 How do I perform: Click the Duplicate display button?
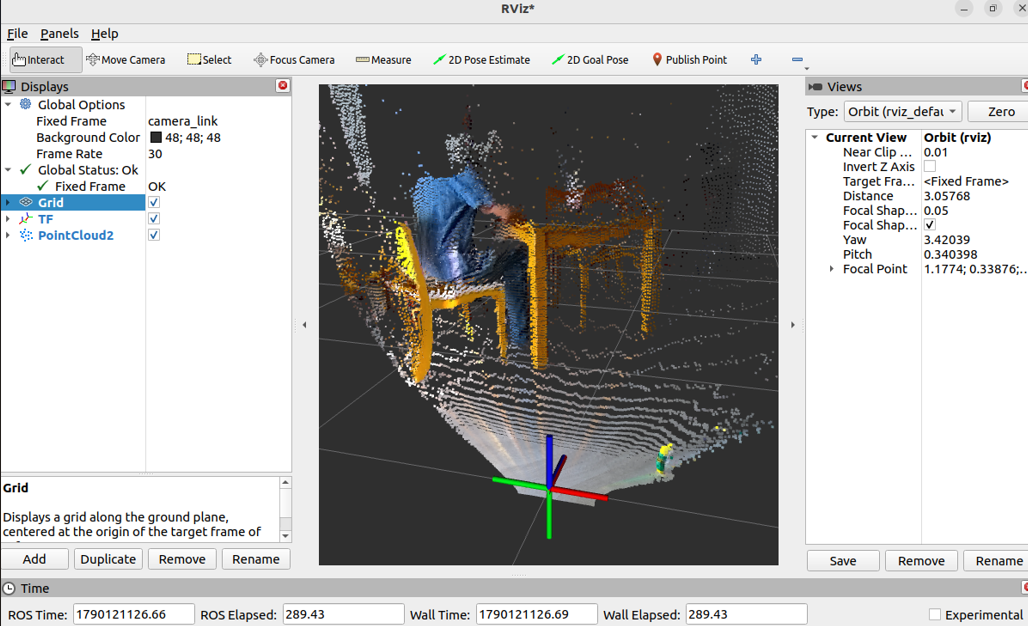click(108, 559)
